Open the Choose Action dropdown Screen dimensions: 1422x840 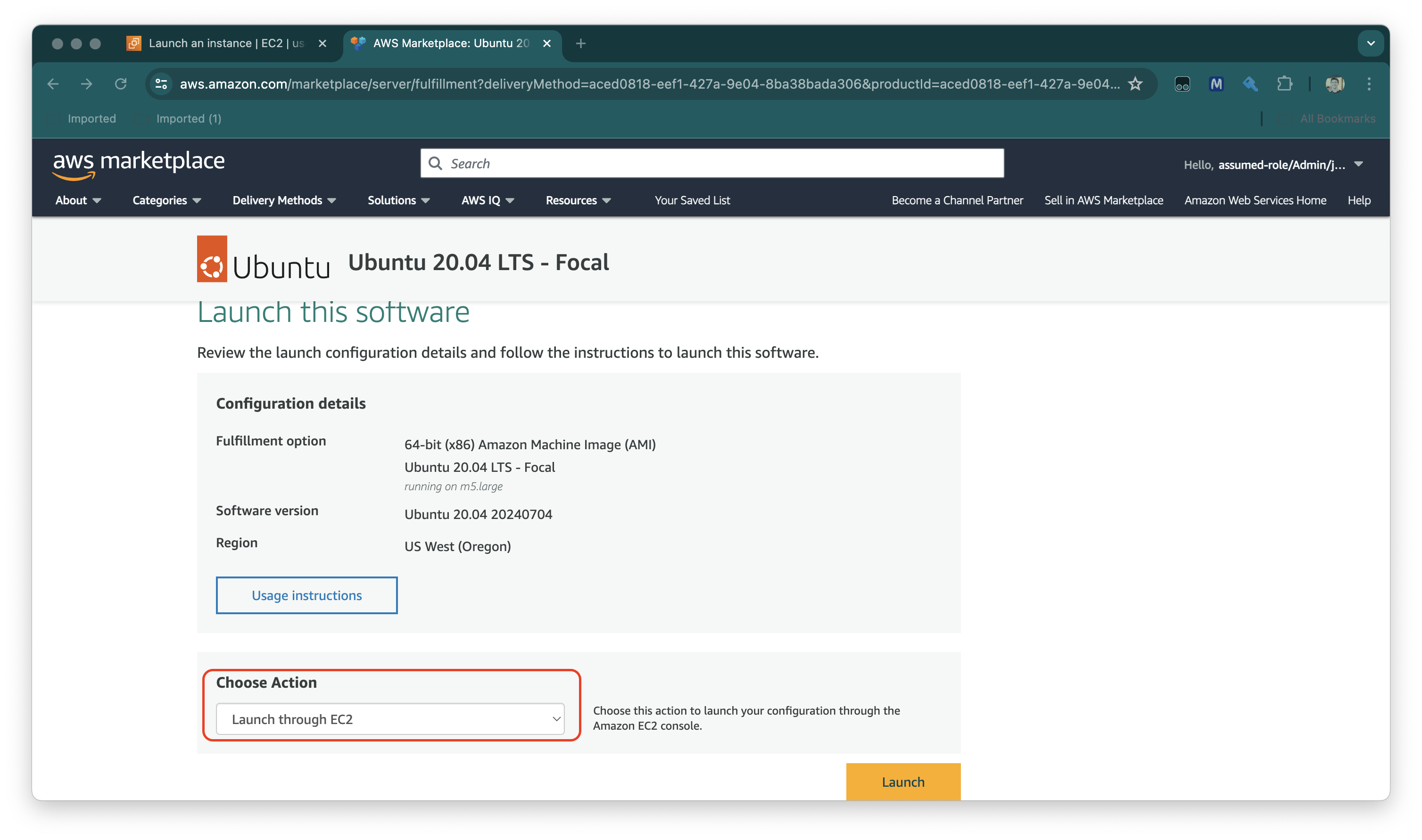coord(390,719)
